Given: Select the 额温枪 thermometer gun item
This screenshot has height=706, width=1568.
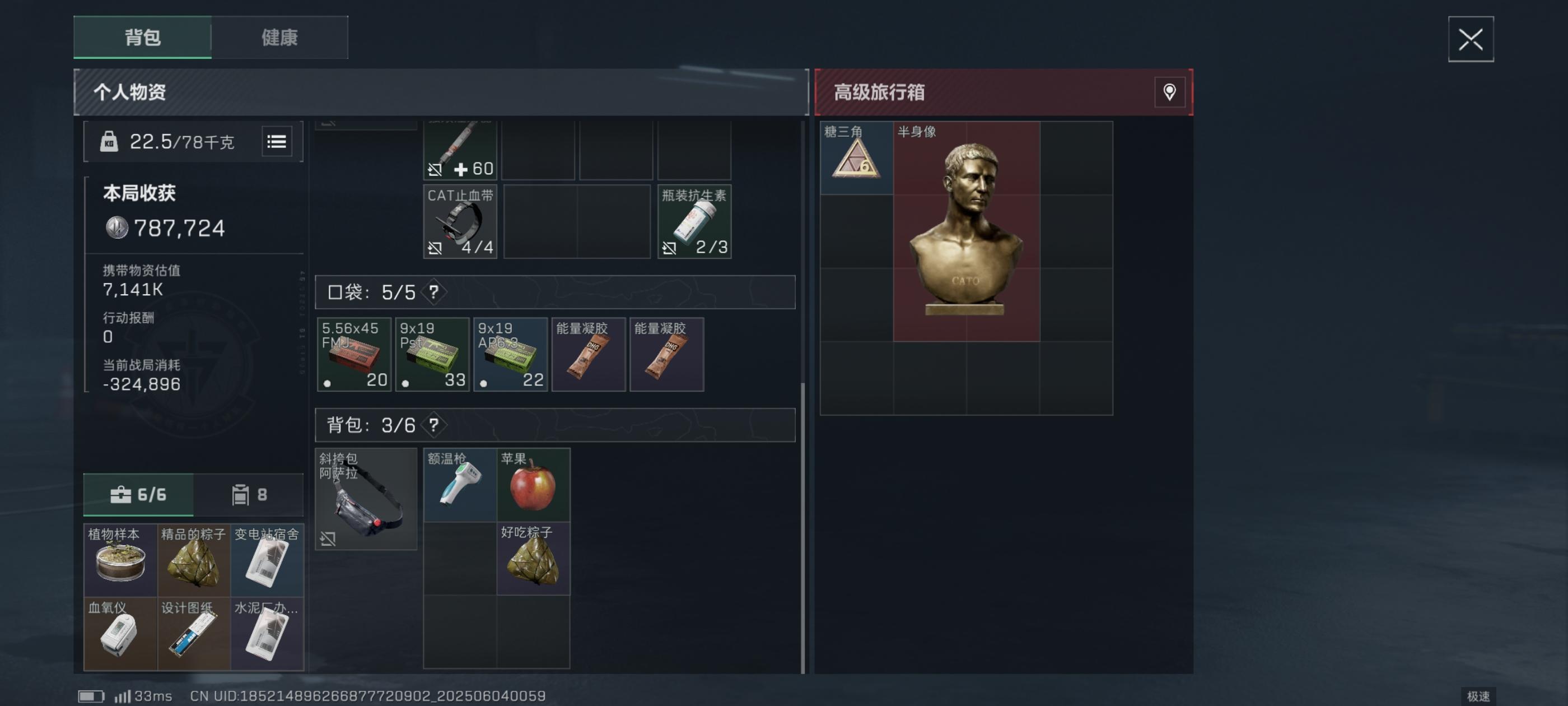Looking at the screenshot, I should (460, 485).
